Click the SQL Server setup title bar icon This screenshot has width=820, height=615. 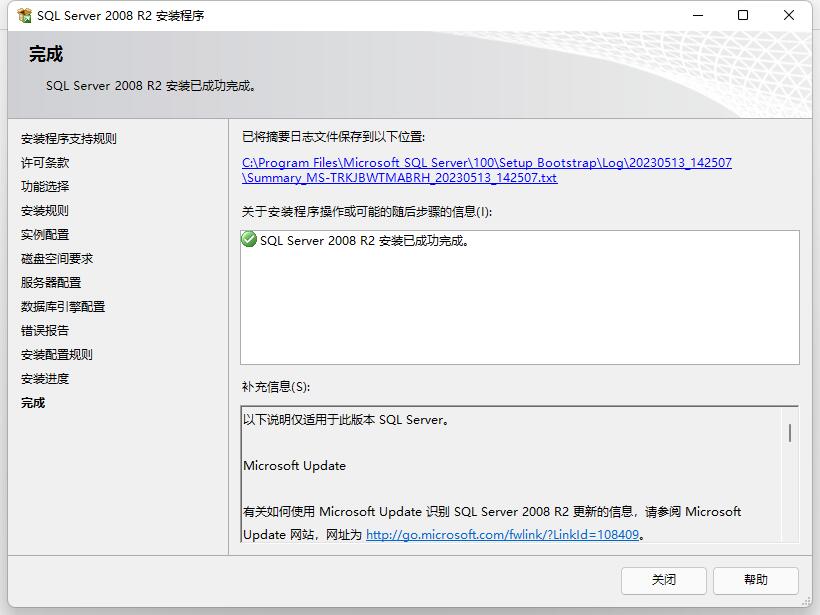pyautogui.click(x=24, y=16)
